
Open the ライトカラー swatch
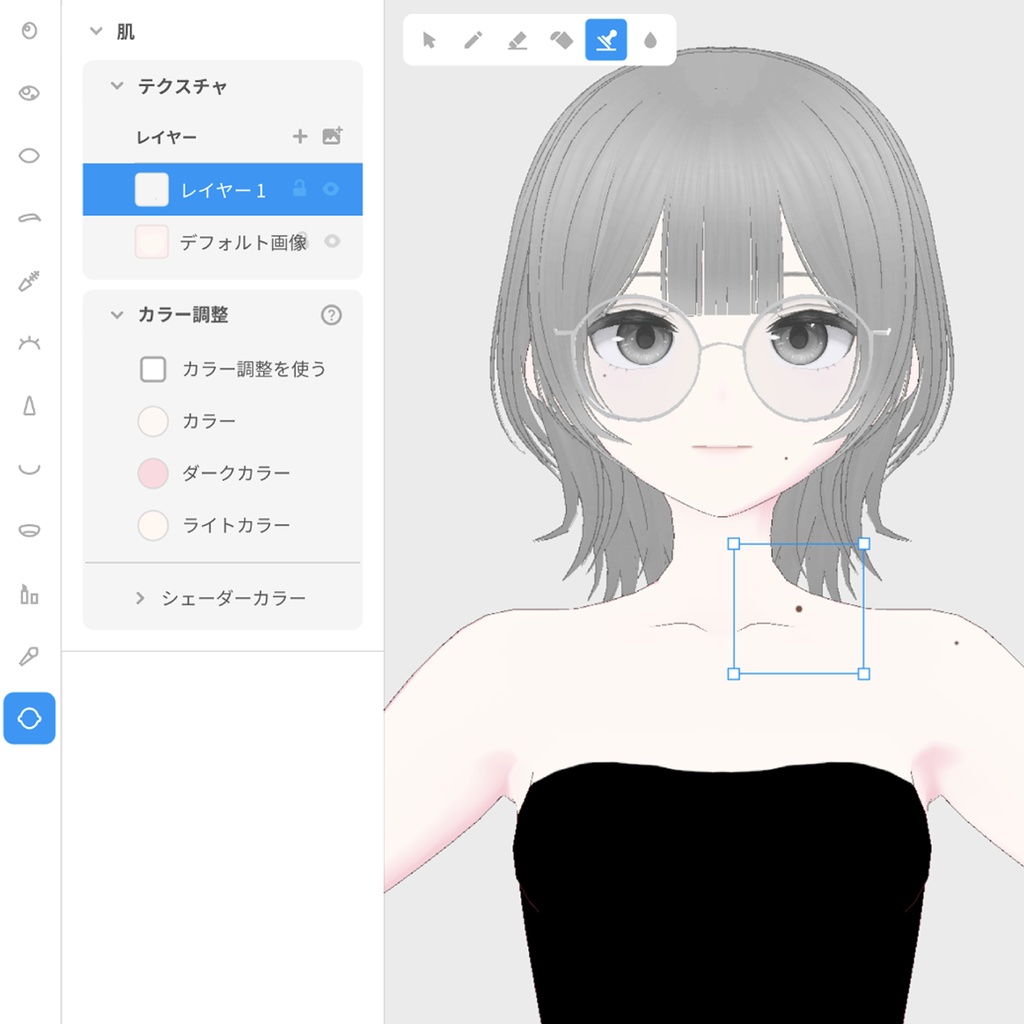(x=153, y=526)
